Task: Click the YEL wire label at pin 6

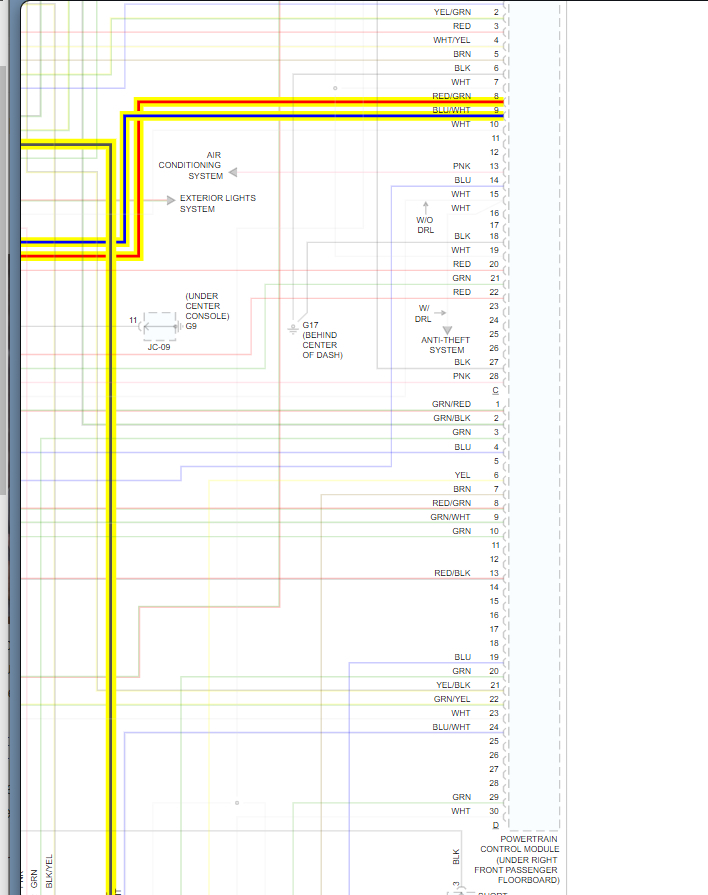Action: tap(462, 475)
